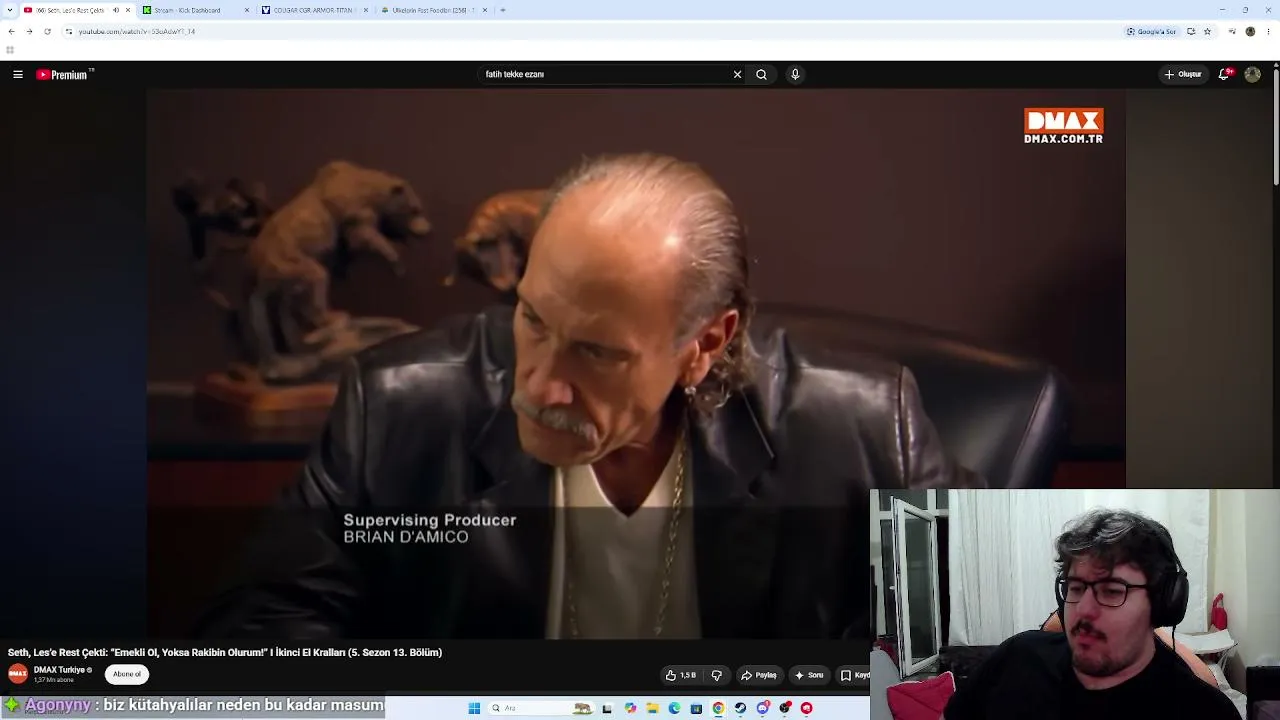
Task: Open Chrome media controls icon
Action: [1232, 31]
